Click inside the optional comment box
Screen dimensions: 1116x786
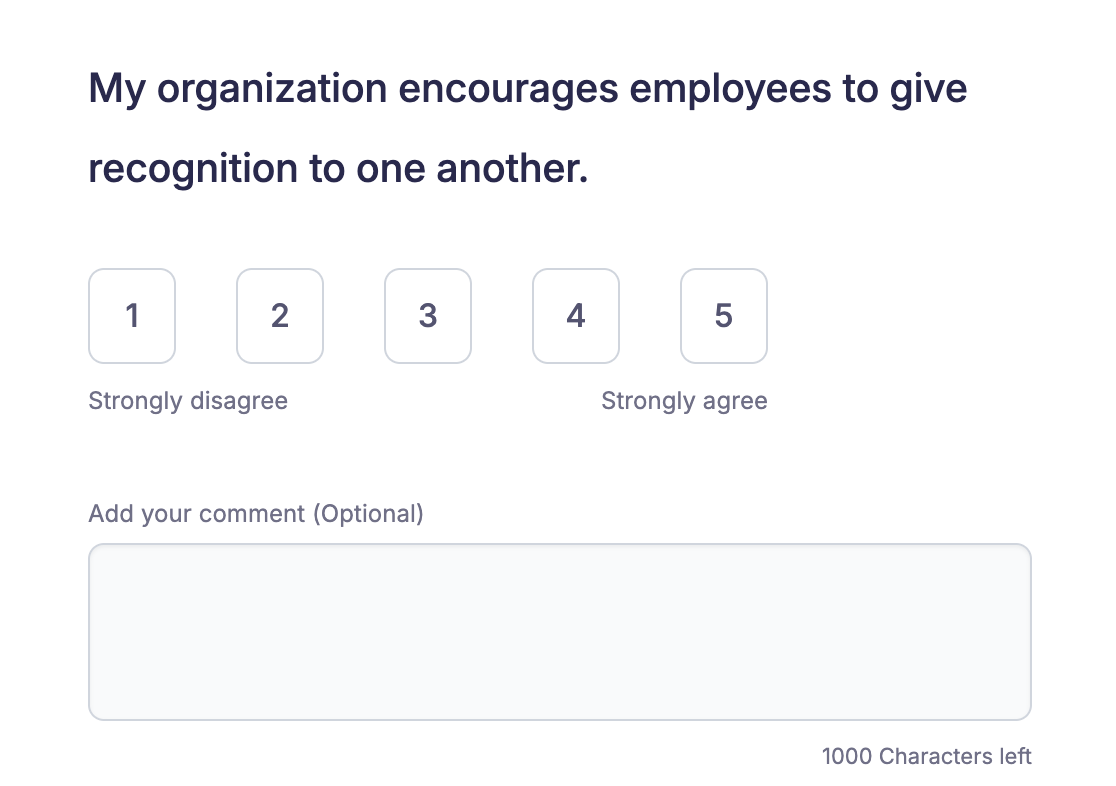pos(559,631)
